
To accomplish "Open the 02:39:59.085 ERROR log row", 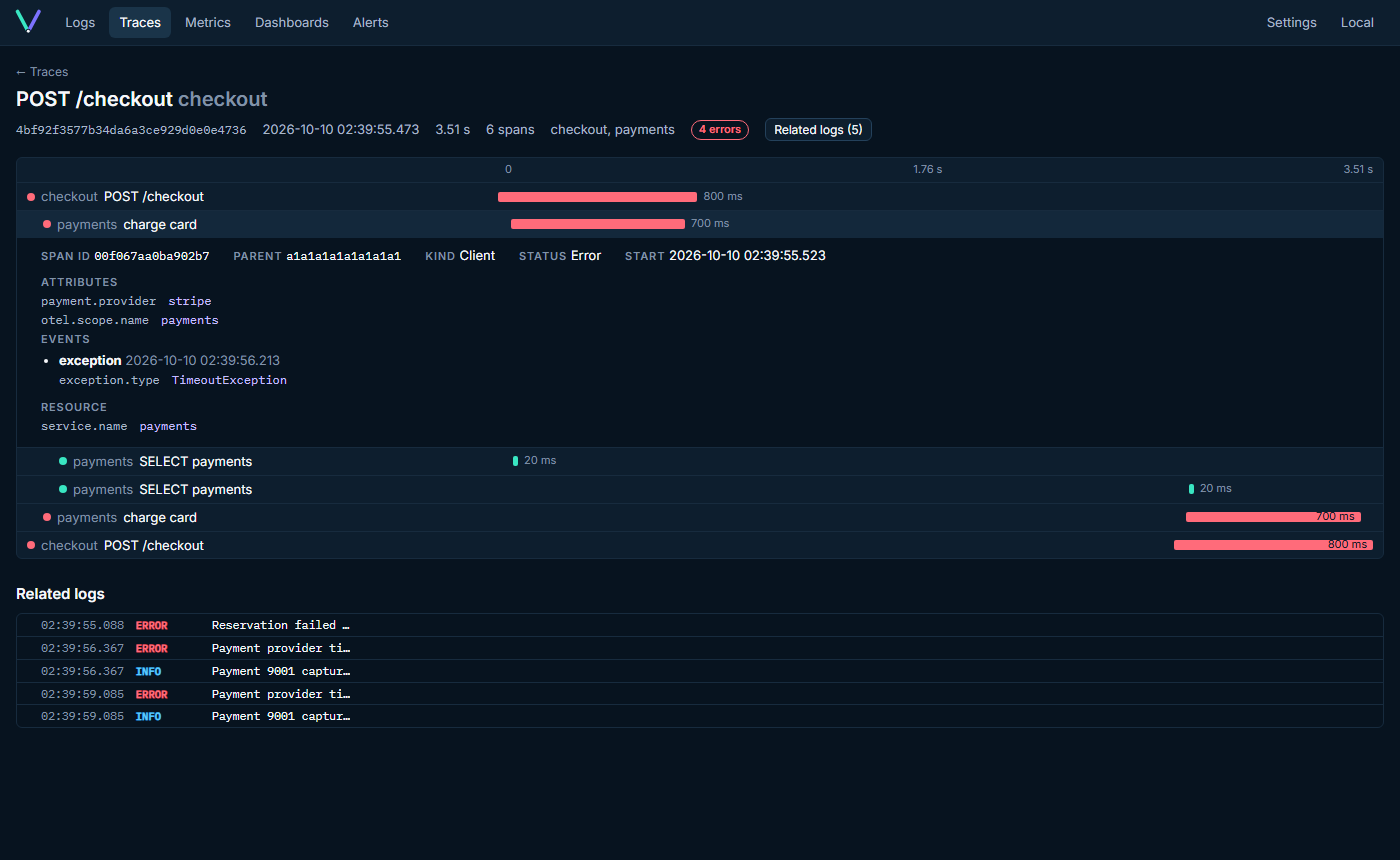I will point(700,694).
